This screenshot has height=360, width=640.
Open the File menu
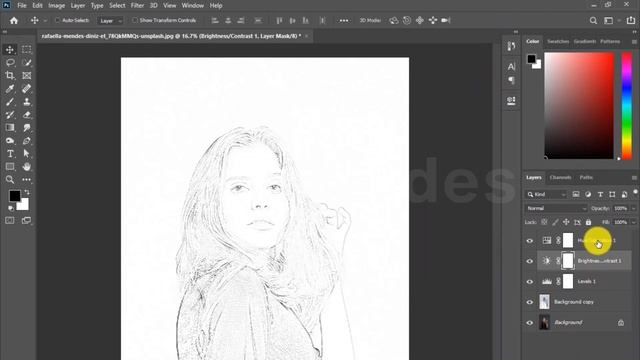pyautogui.click(x=22, y=6)
